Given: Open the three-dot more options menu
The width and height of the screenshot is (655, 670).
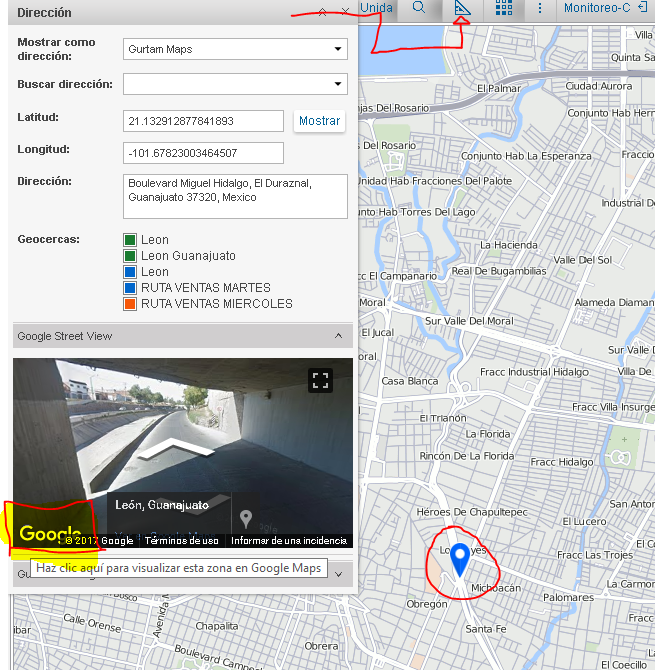Looking at the screenshot, I should [540, 8].
